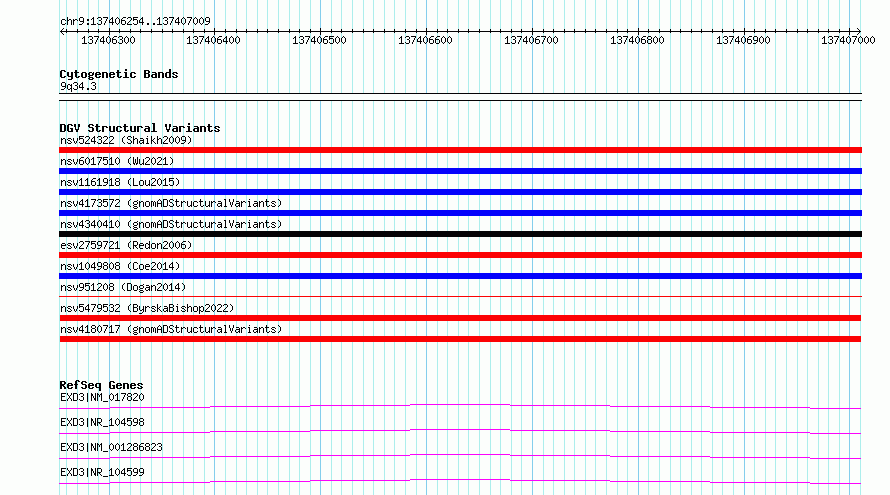Screen dimensions: 890x495
Task: Click the red bar for nsv5479532
Action: (x=460, y=318)
